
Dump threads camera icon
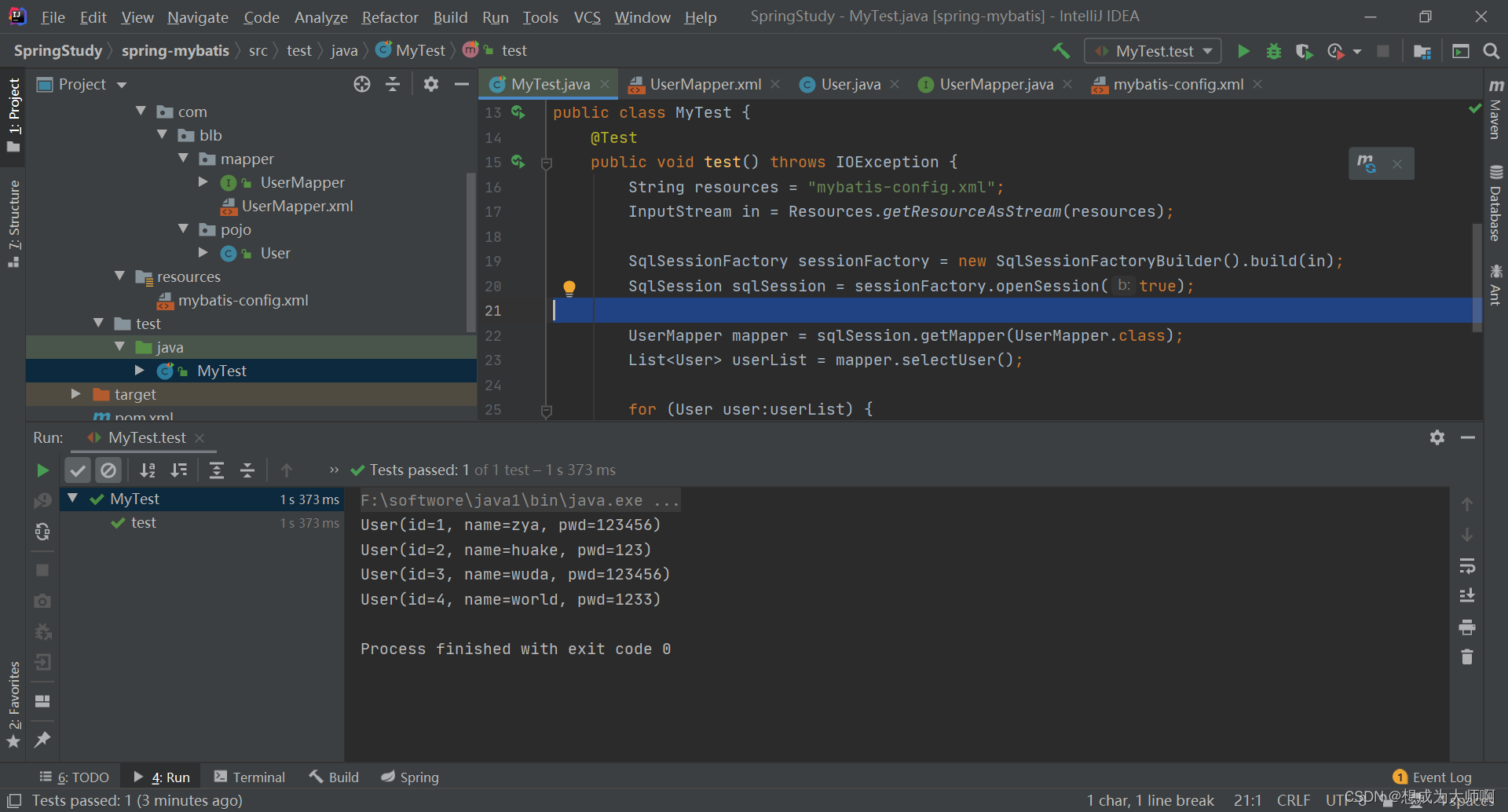(x=42, y=601)
